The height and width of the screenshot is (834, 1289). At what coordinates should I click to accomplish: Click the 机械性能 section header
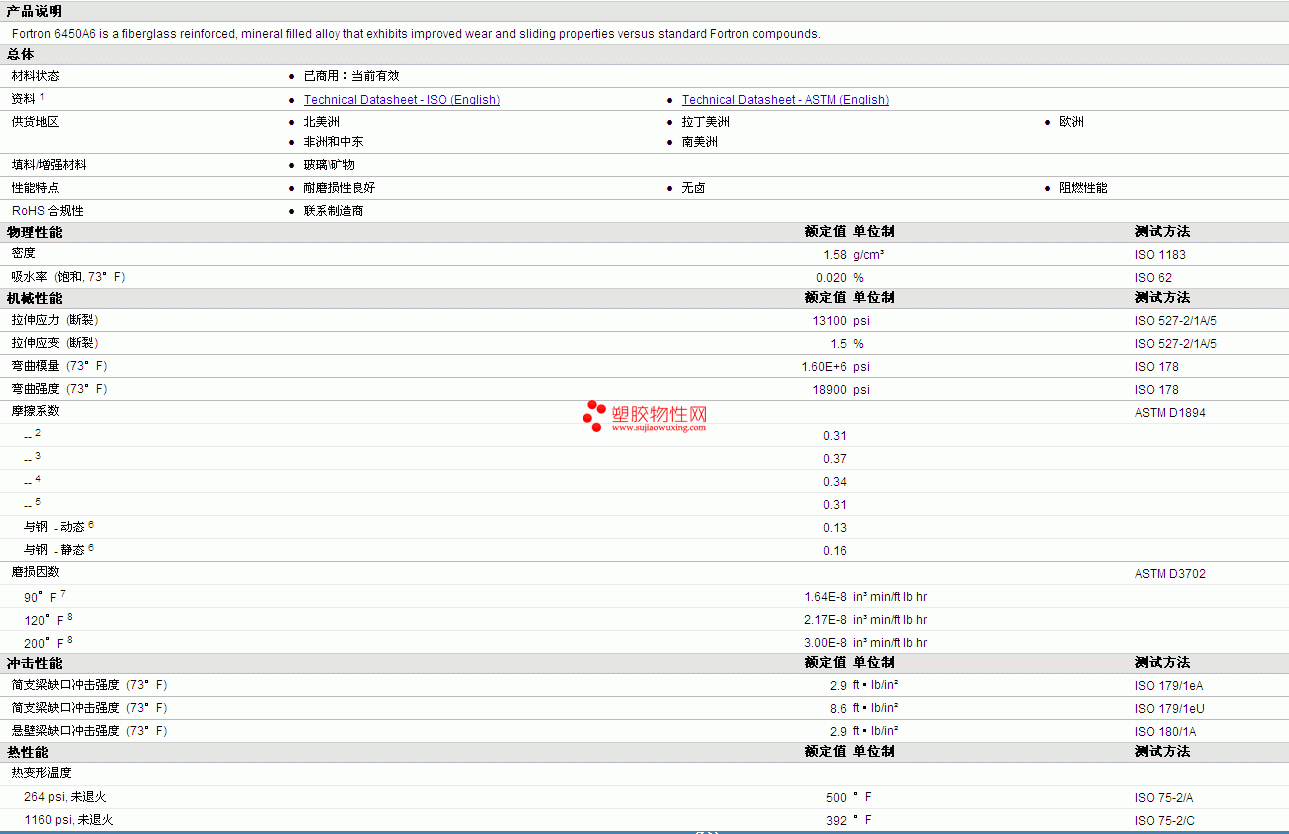tap(34, 298)
